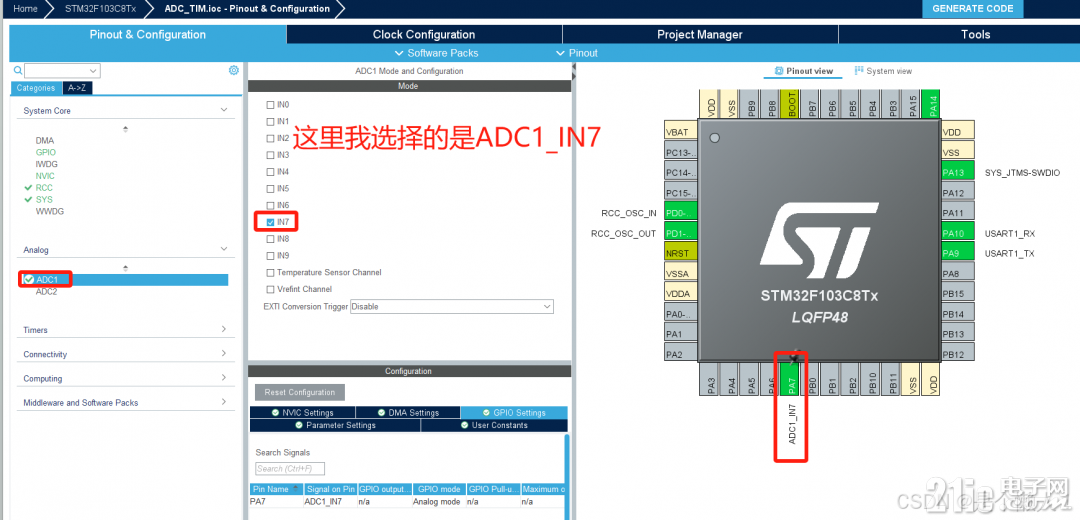Select the PD0 pin for RCC_OSC_IN
Image resolution: width=1080 pixels, height=520 pixels.
[681, 212]
